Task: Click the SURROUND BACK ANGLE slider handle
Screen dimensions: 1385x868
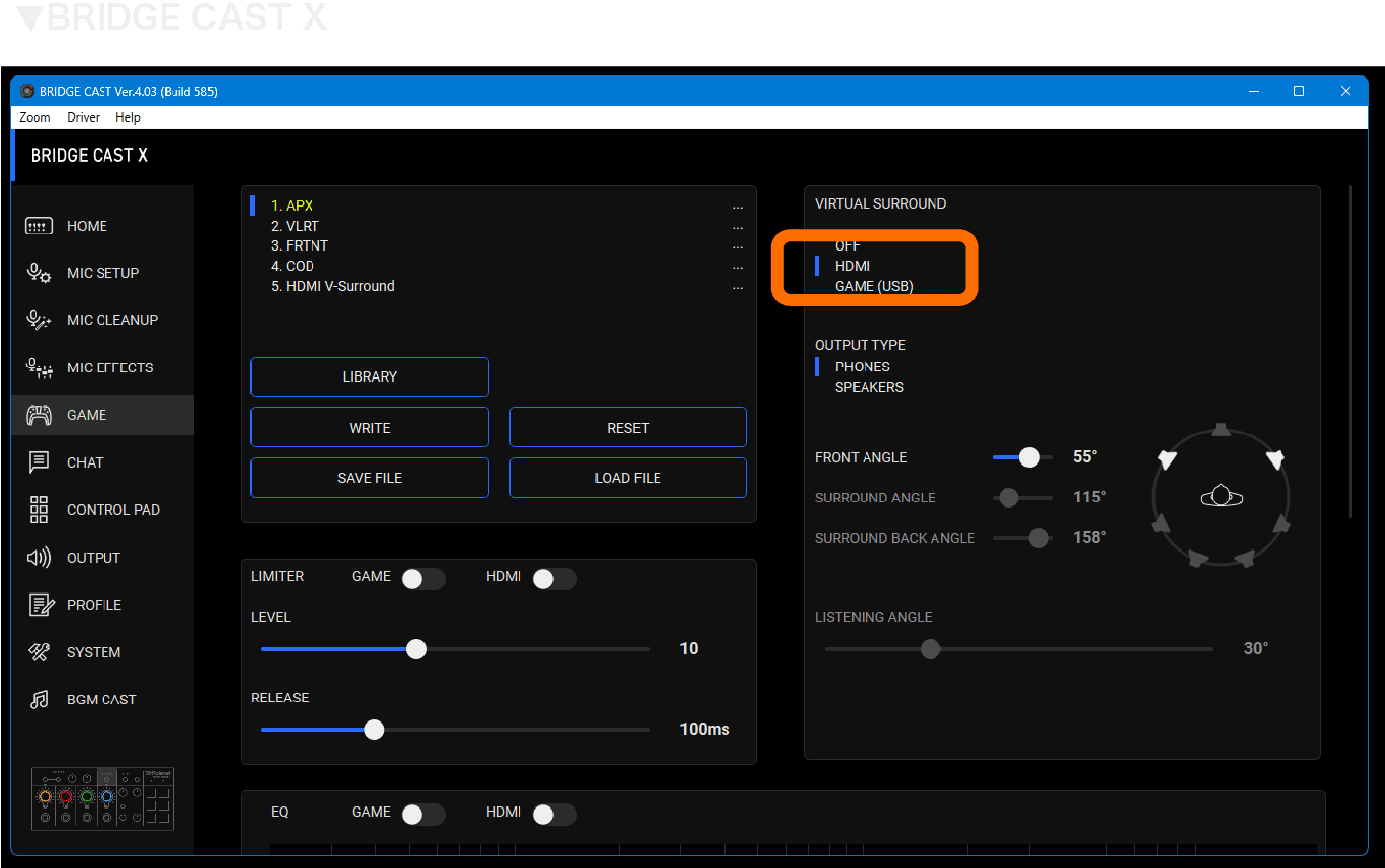Action: pyautogui.click(x=1038, y=538)
